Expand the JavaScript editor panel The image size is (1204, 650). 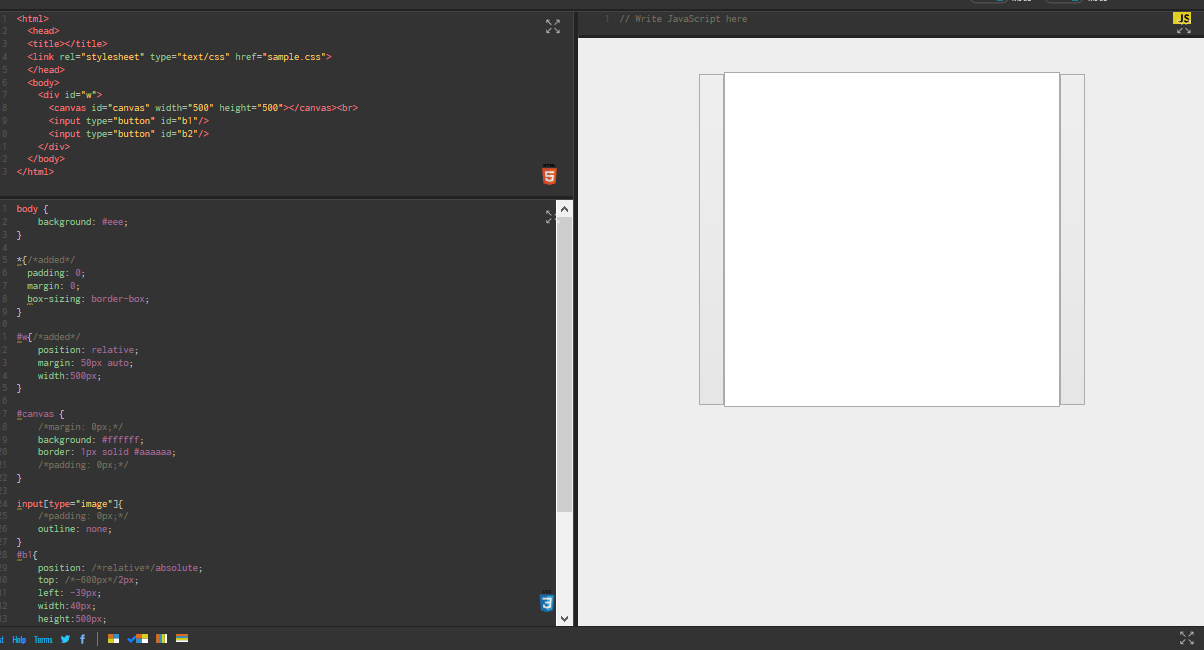pyautogui.click(x=1184, y=31)
